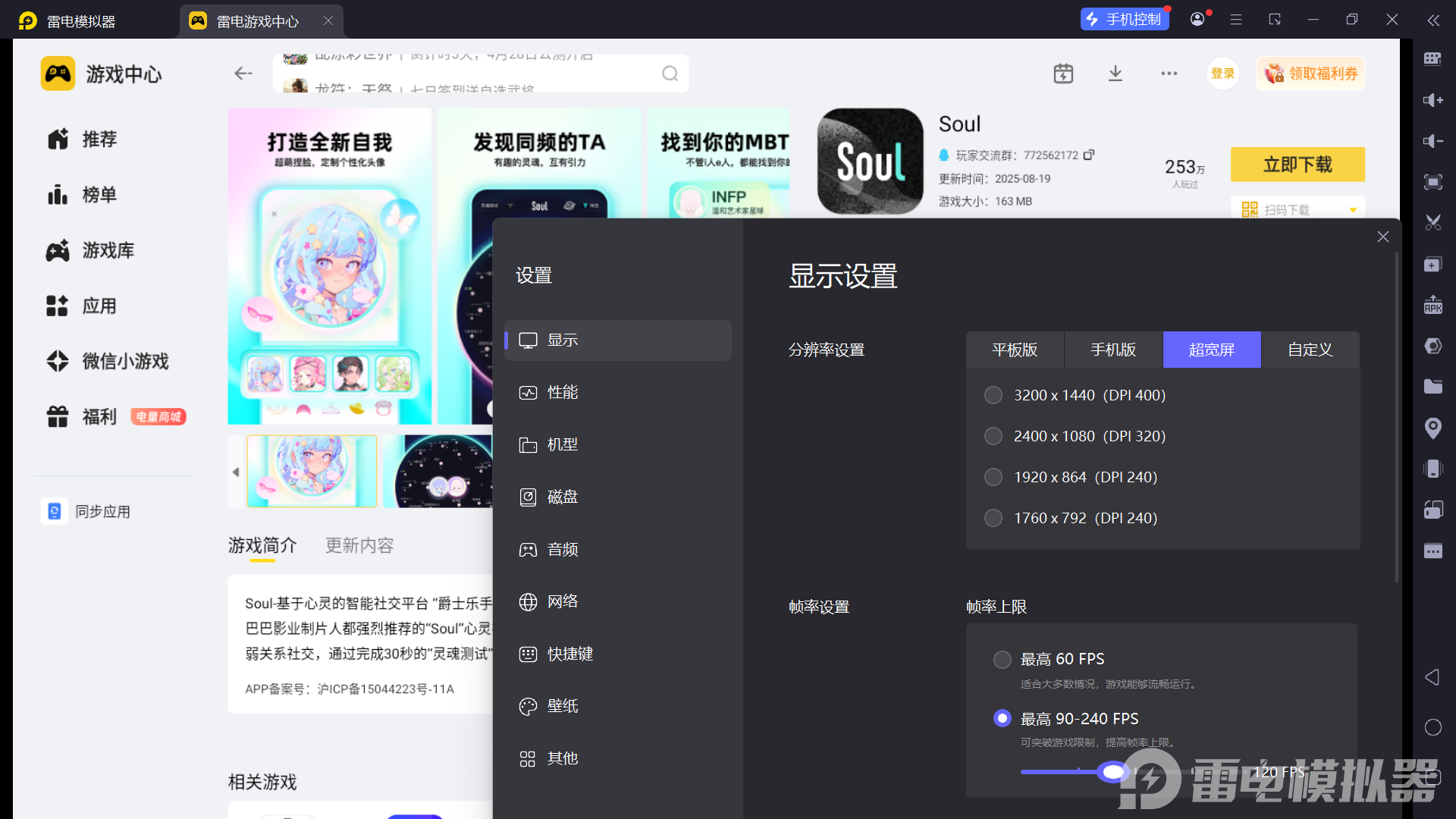
Task: Click the calendar check-in icon
Action: 1063,74
